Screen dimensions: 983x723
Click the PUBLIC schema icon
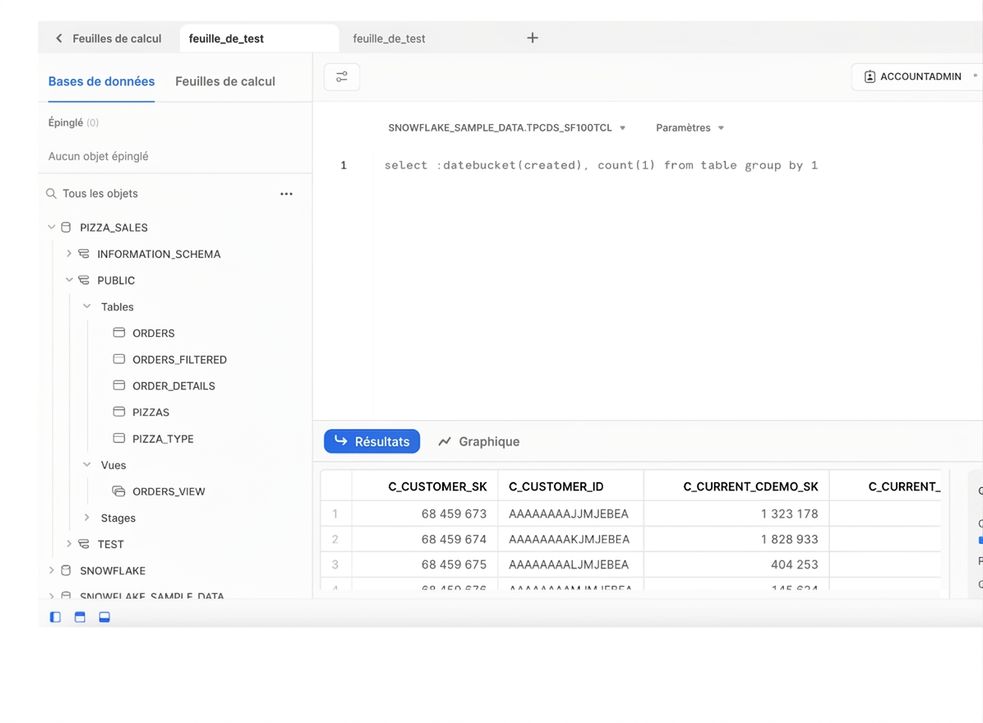click(x=83, y=280)
